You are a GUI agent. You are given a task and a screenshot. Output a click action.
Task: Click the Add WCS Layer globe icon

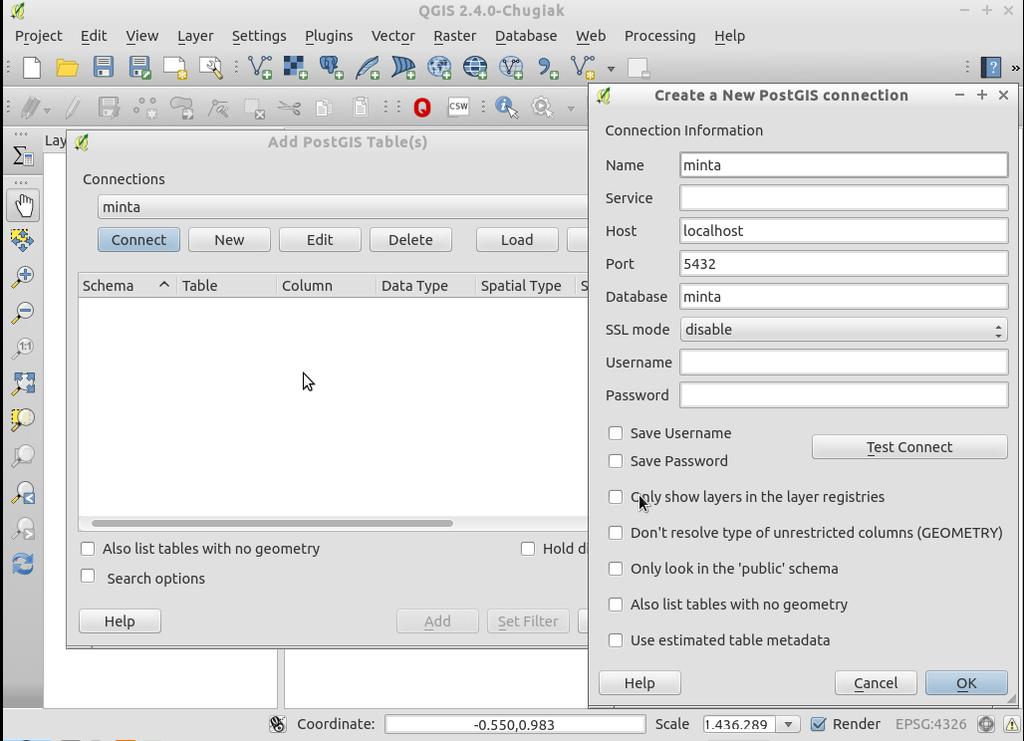coord(475,67)
